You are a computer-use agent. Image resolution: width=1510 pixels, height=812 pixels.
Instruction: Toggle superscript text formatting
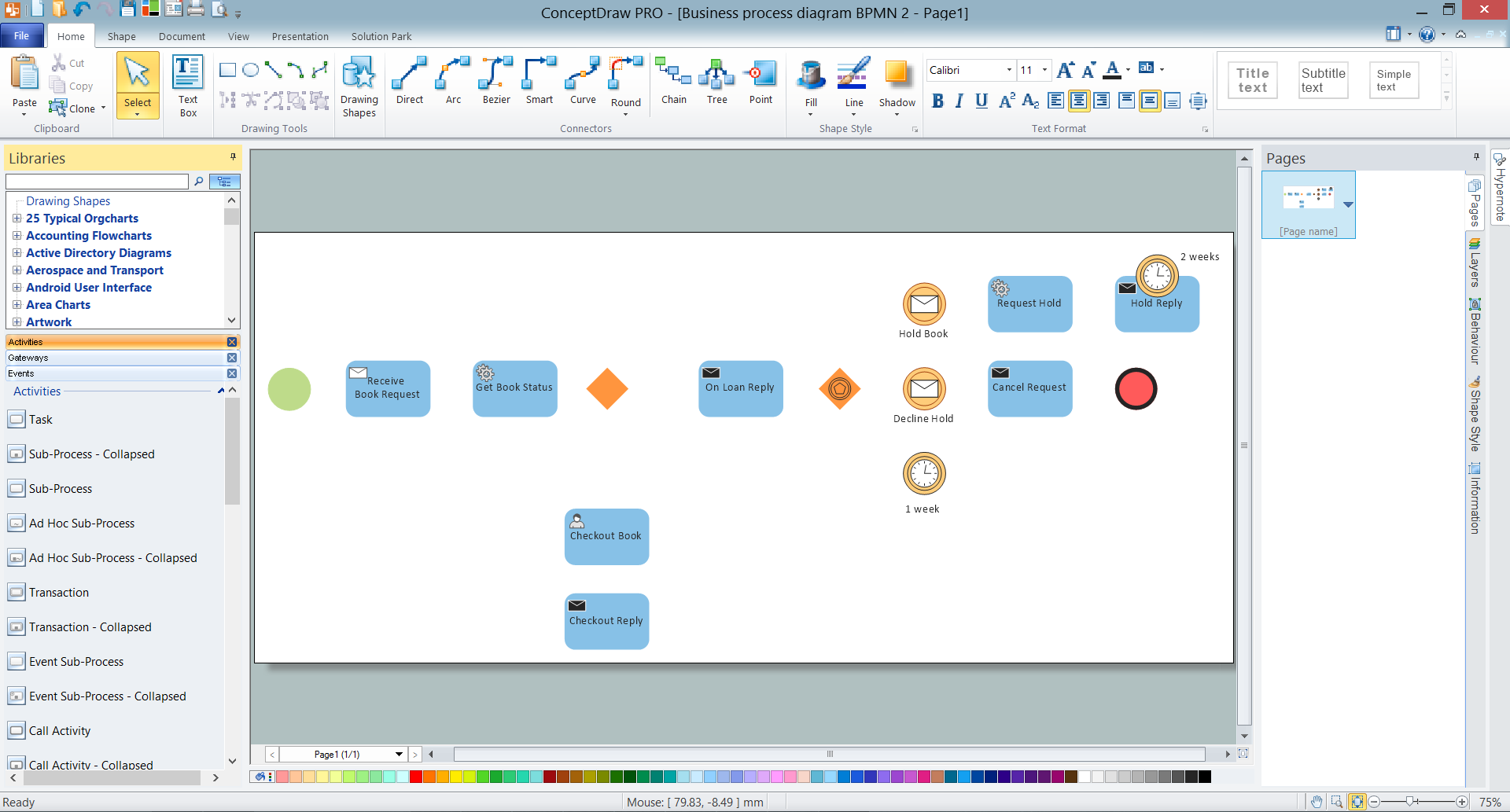[1007, 101]
